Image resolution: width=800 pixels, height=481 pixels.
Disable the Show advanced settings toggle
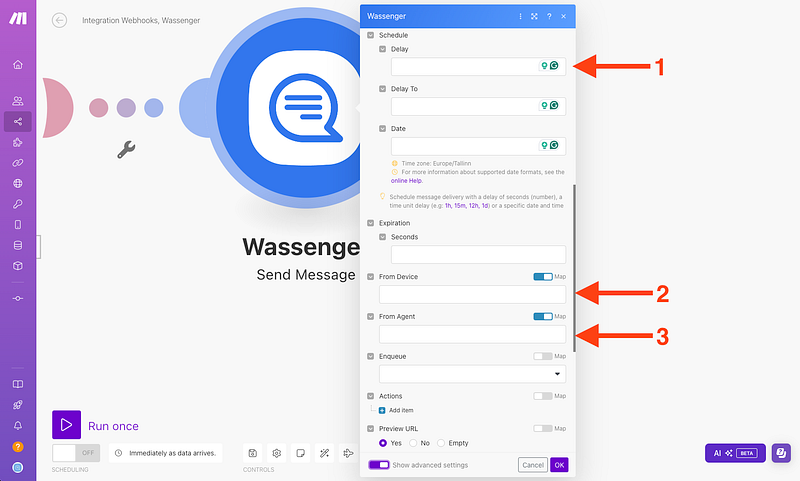point(379,465)
